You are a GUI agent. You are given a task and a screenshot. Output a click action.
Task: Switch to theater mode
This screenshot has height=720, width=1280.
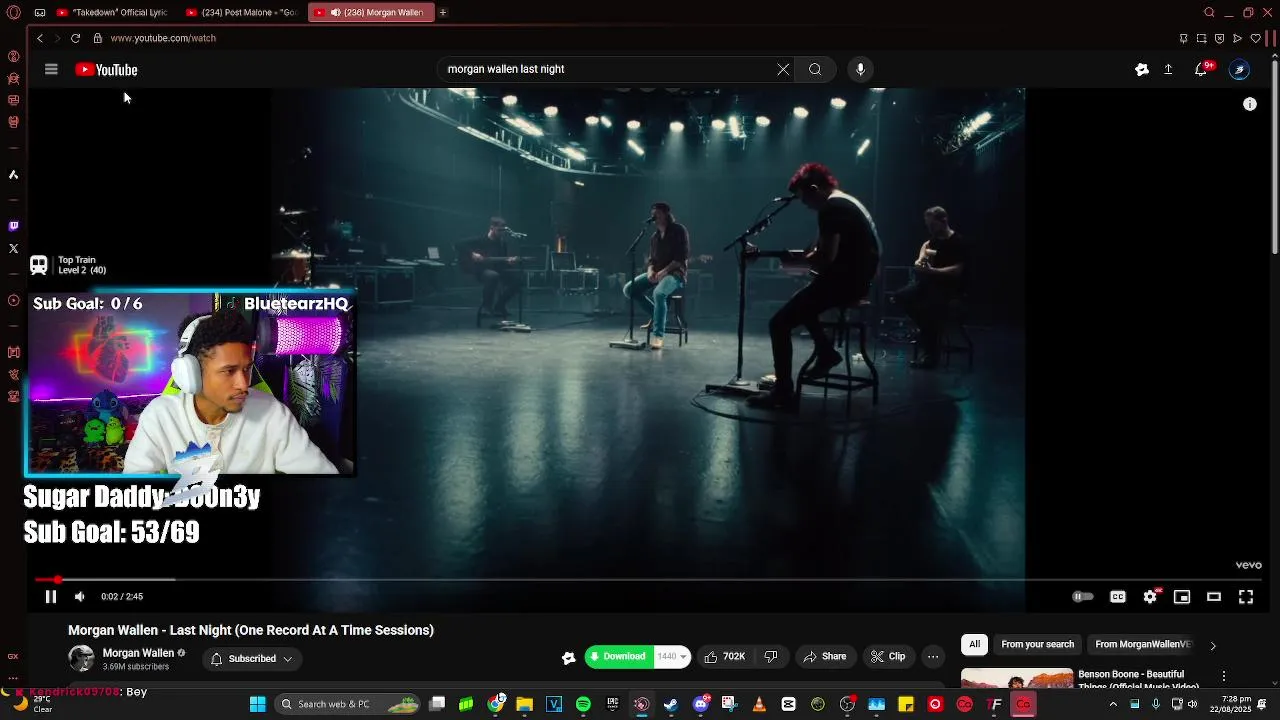click(x=1214, y=597)
